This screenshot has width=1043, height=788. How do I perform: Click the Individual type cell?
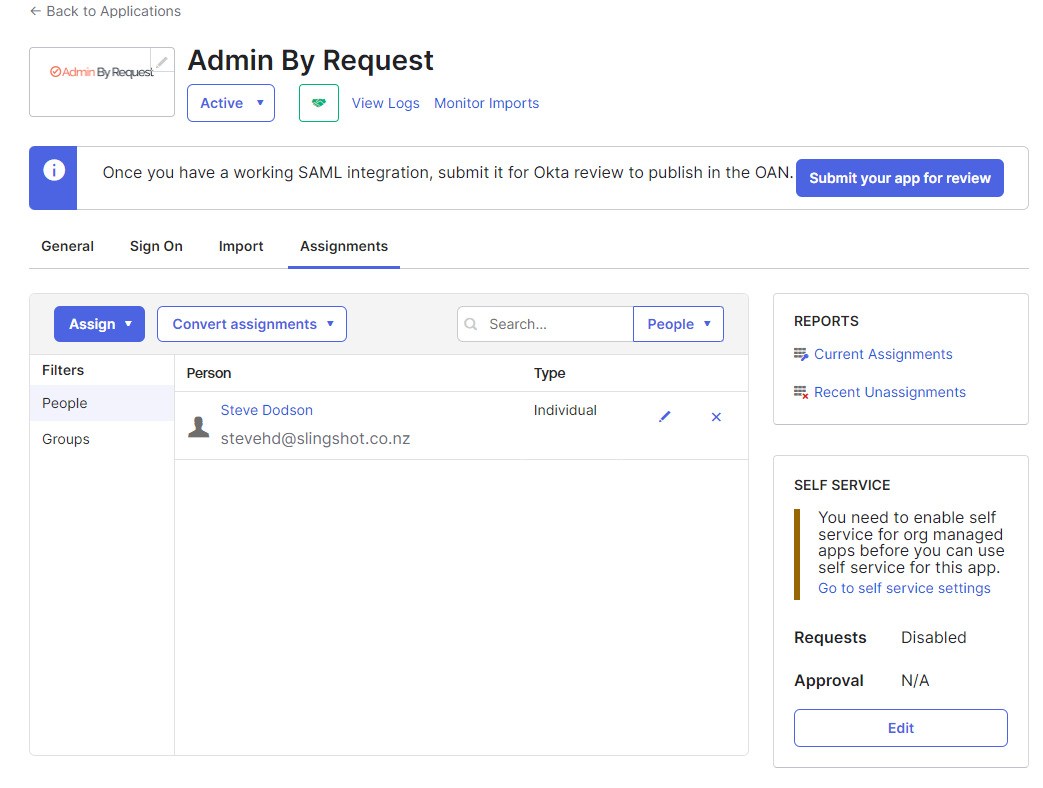coord(565,410)
